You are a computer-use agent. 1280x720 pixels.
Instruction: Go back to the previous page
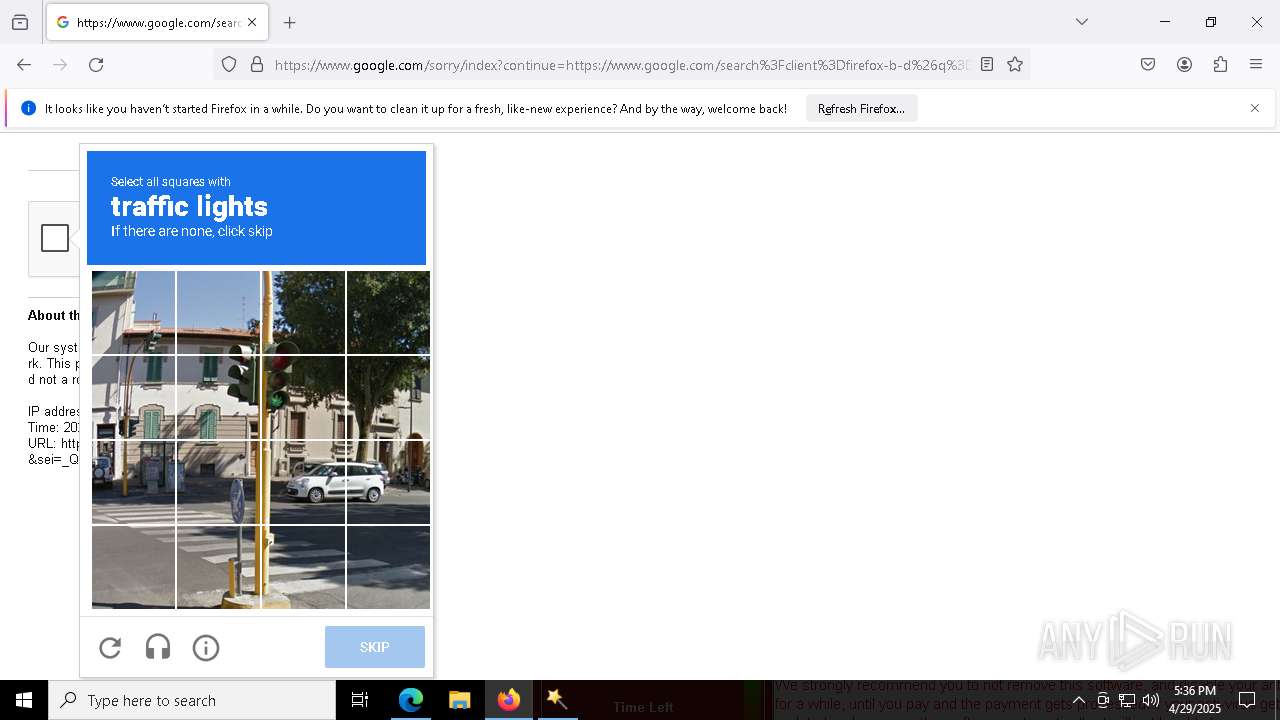(x=24, y=65)
